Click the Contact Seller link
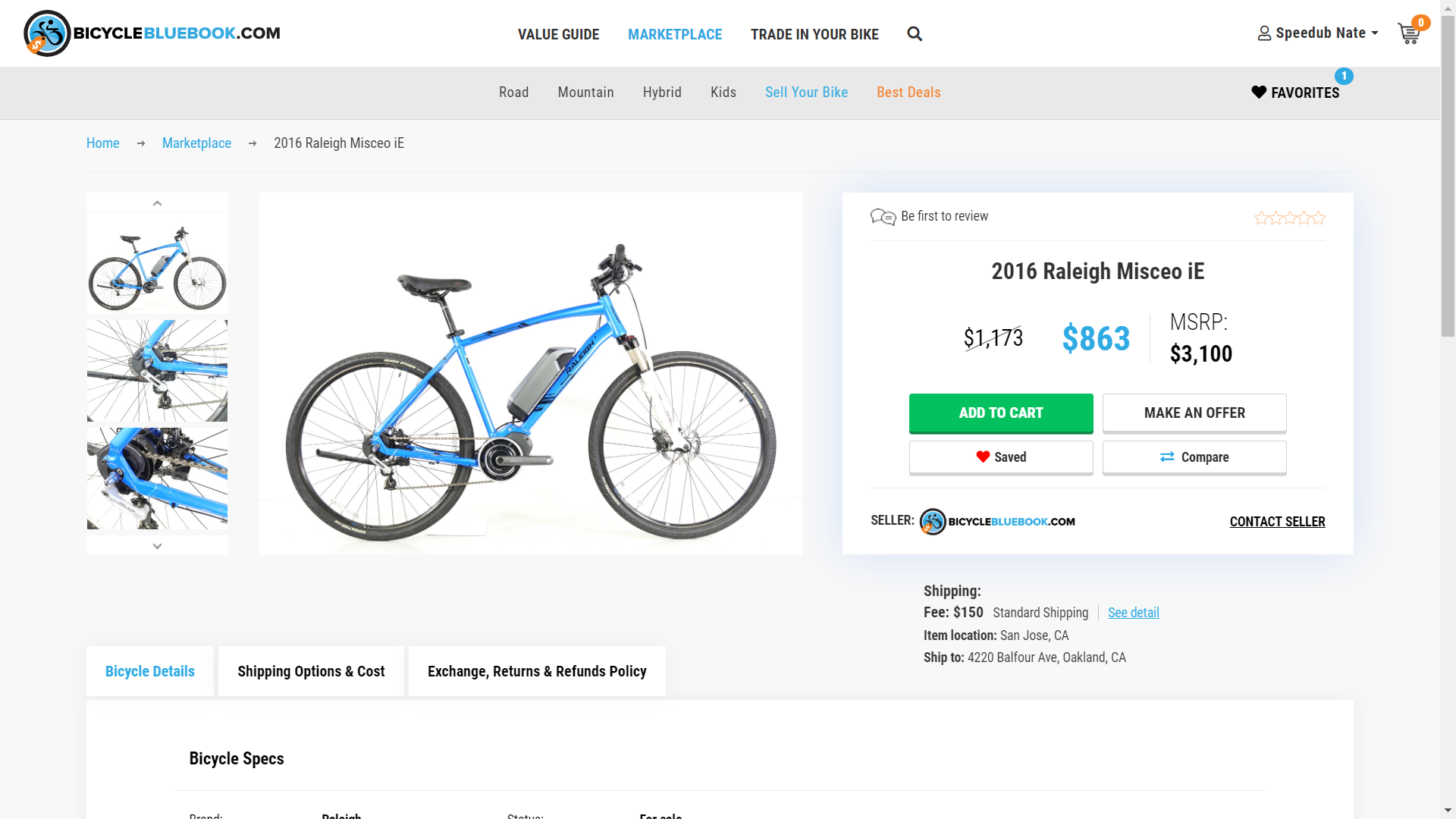1456x819 pixels. pos(1277,522)
